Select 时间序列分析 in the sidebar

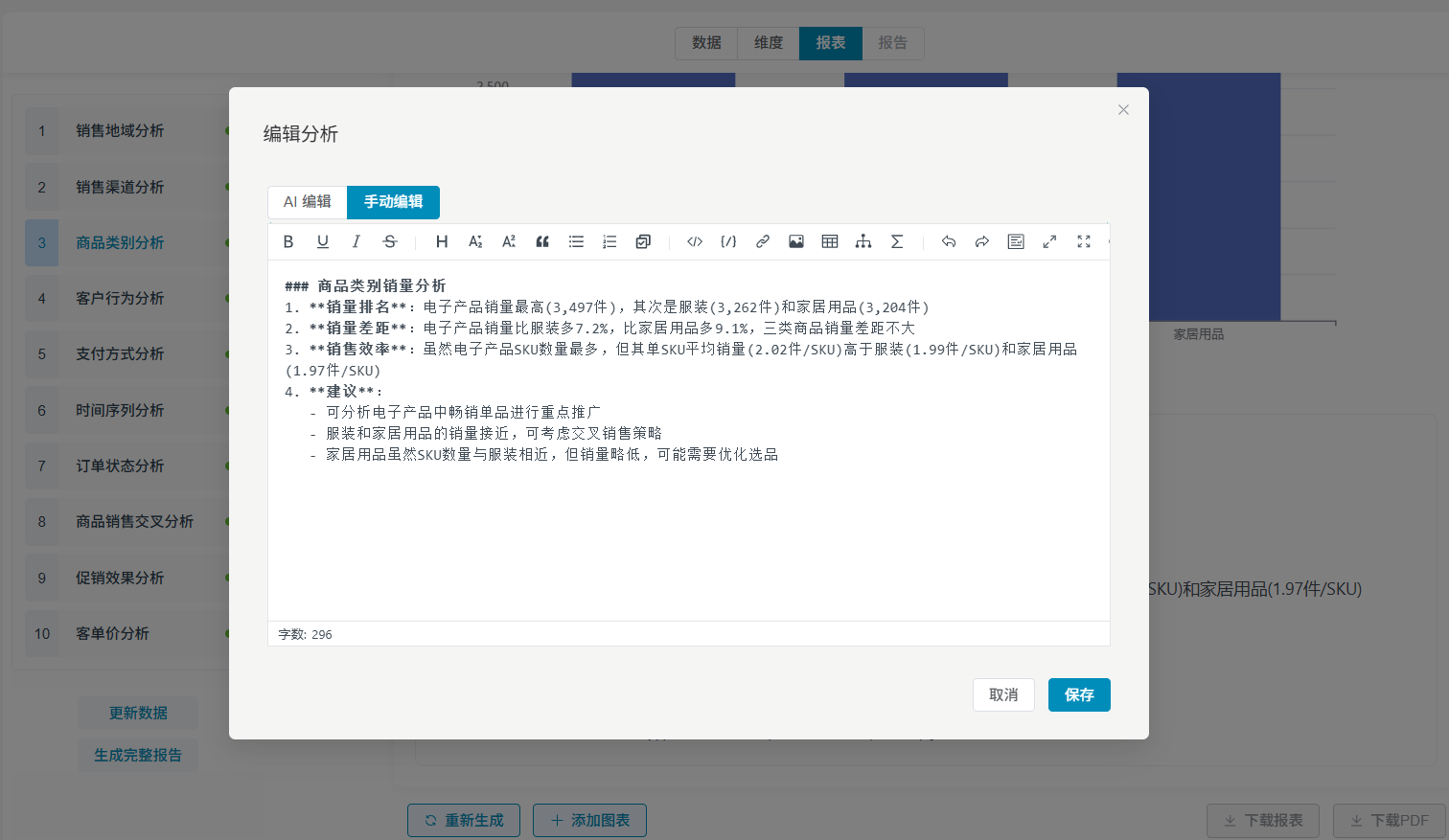click(x=126, y=410)
